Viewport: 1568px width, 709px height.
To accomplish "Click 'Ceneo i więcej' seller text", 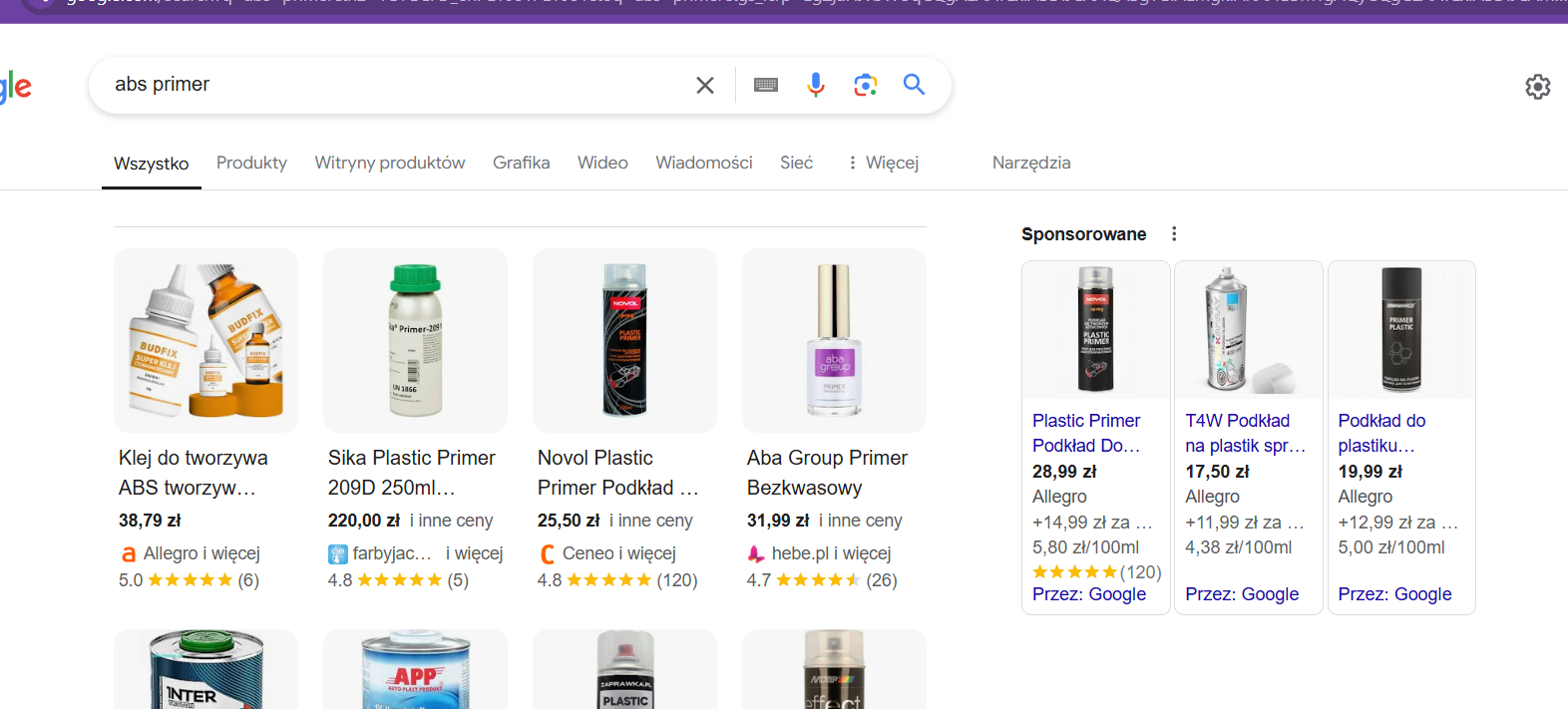I will coord(619,553).
